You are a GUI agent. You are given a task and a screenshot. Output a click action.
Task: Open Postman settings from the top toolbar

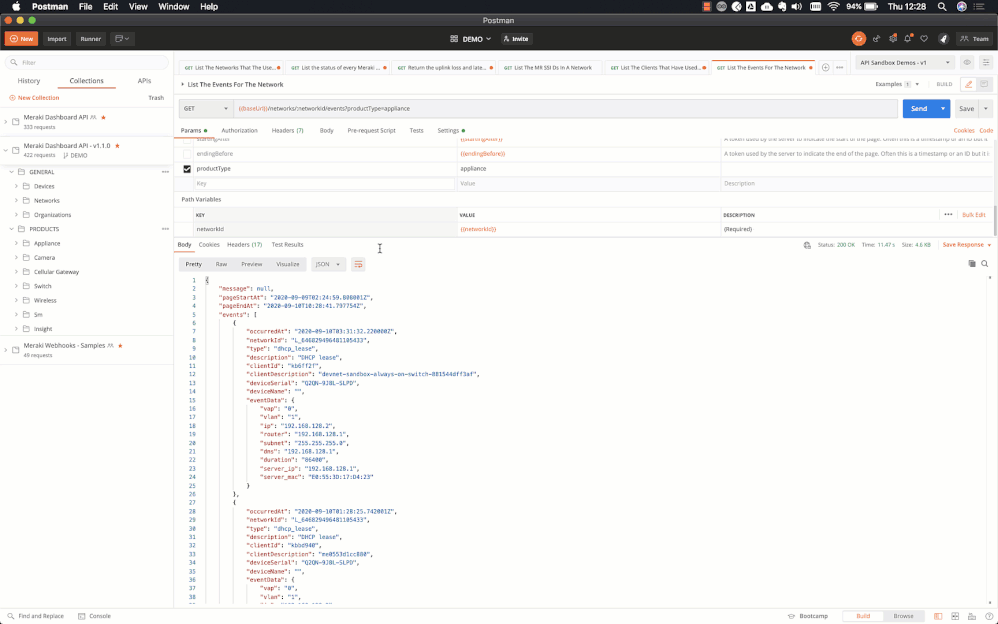(893, 38)
